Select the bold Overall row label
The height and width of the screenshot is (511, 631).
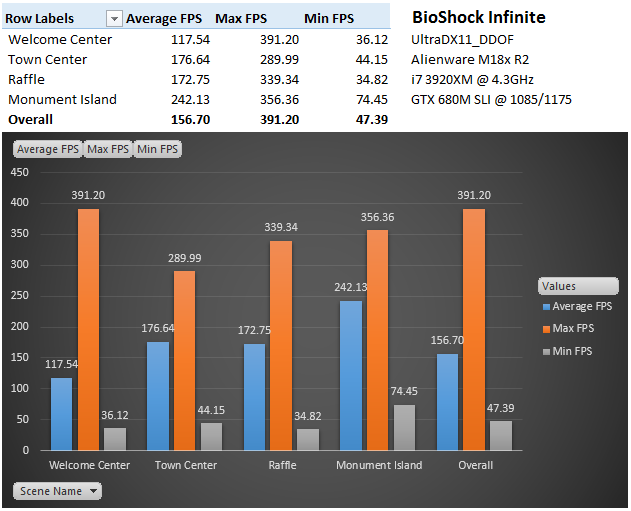[x=30, y=120]
